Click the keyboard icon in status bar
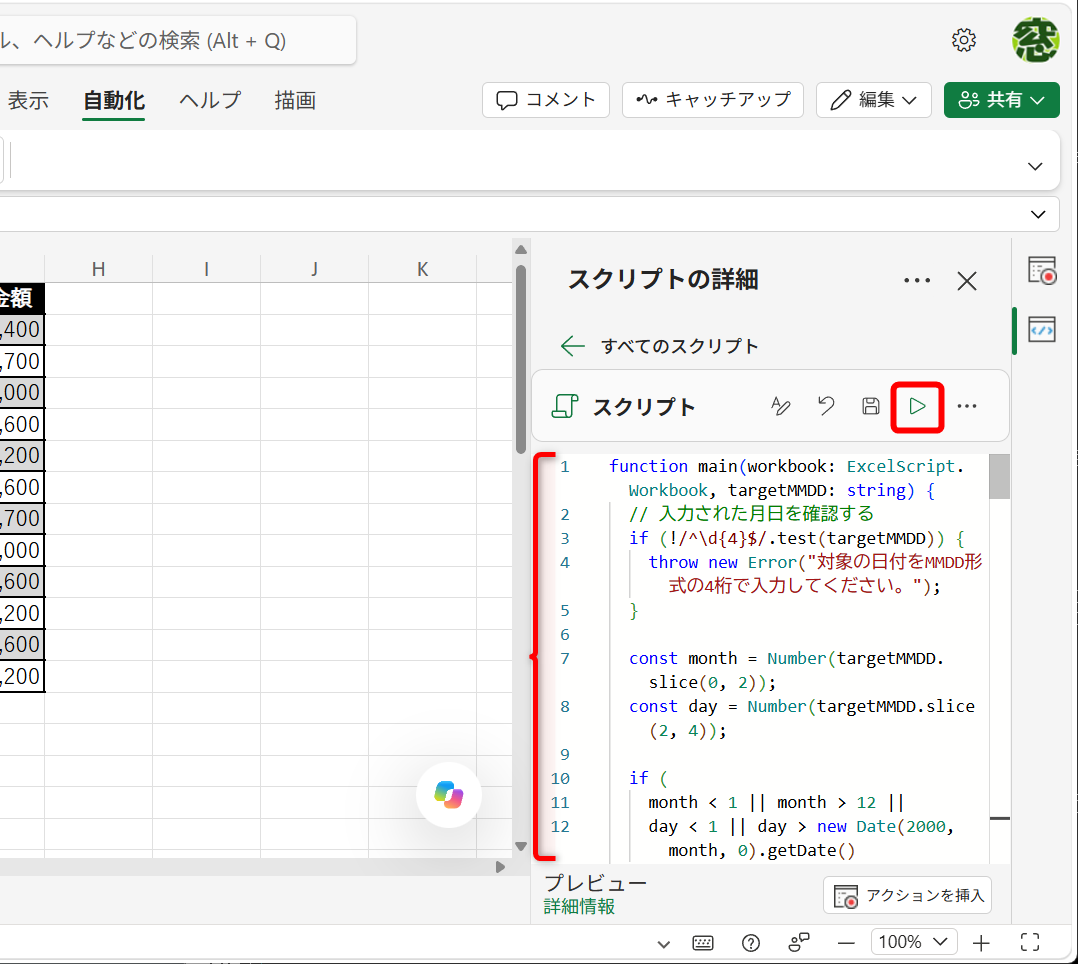Viewport: 1078px width, 964px height. pos(703,943)
